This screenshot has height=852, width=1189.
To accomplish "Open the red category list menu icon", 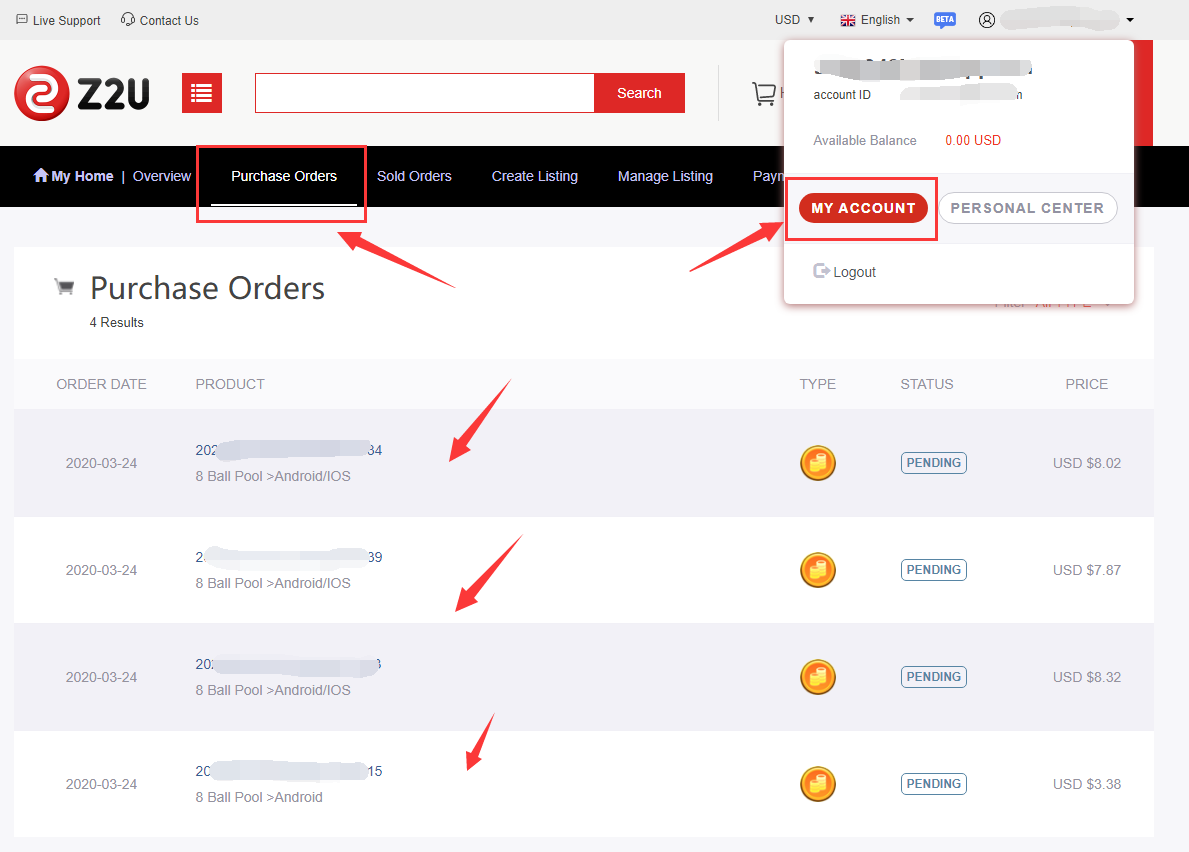I will (202, 93).
